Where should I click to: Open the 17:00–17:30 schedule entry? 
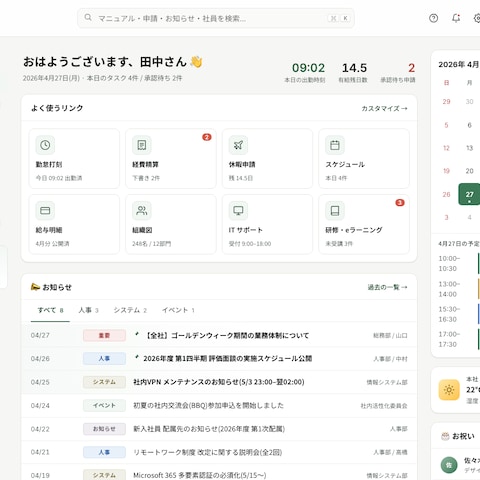point(459,339)
